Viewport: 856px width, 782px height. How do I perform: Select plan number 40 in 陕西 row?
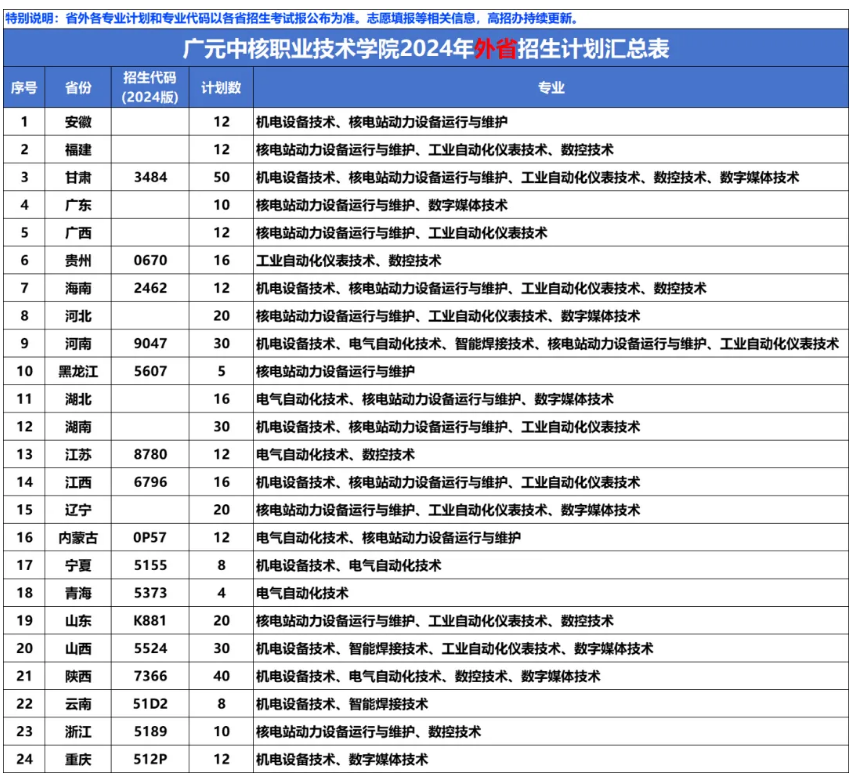click(221, 677)
